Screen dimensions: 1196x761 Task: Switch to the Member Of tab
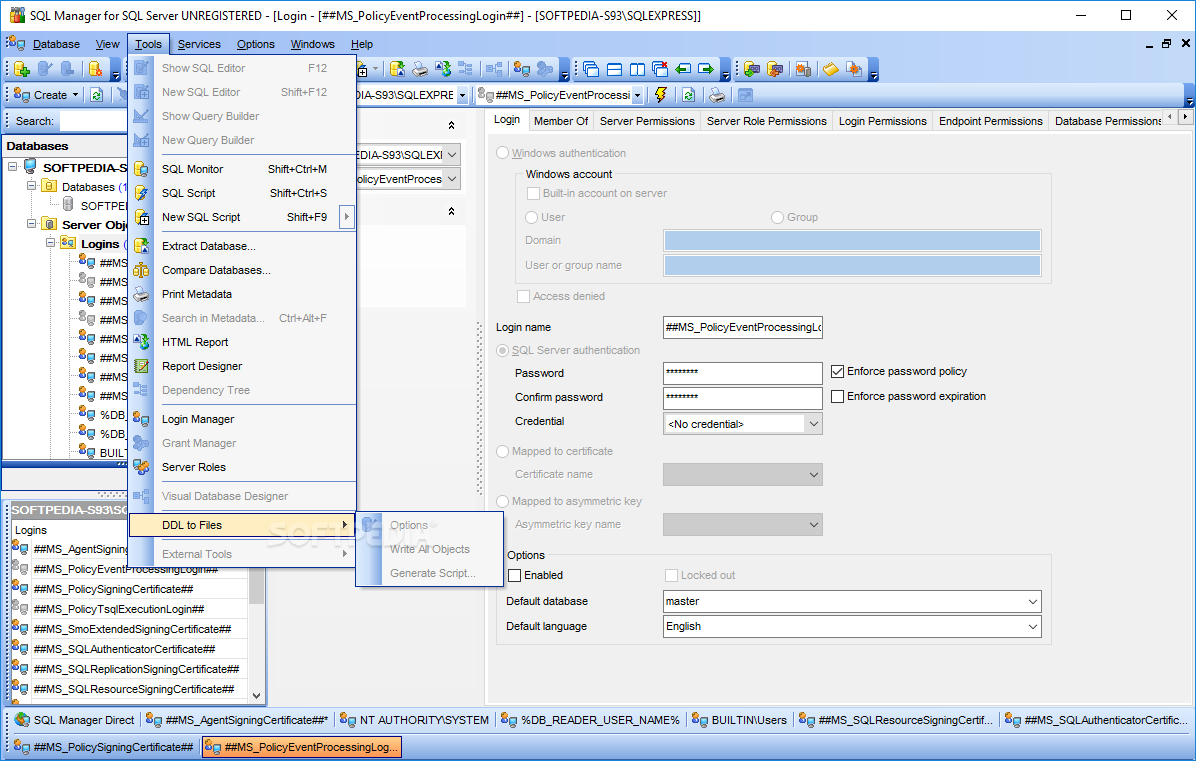pos(561,120)
